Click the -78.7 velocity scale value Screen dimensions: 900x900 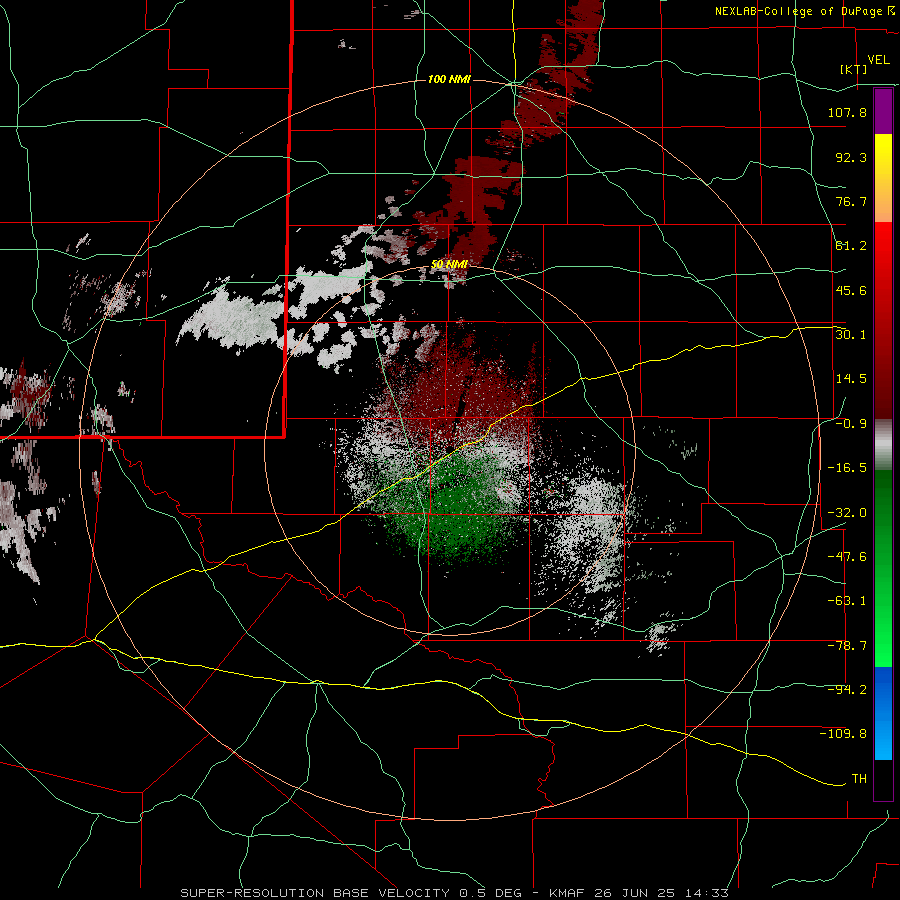pyautogui.click(x=847, y=646)
